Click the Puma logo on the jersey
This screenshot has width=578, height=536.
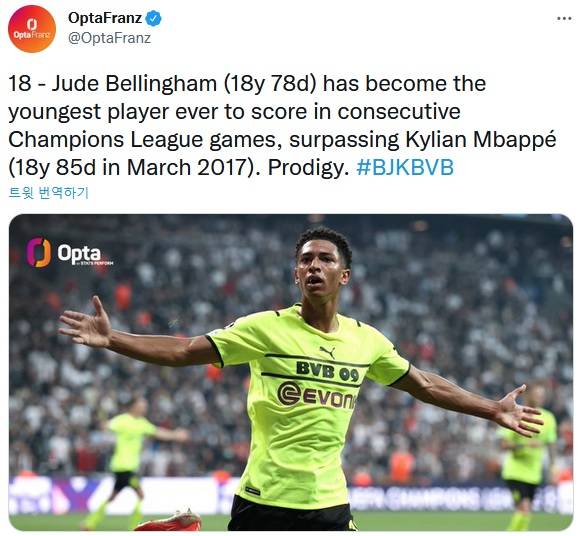327,351
